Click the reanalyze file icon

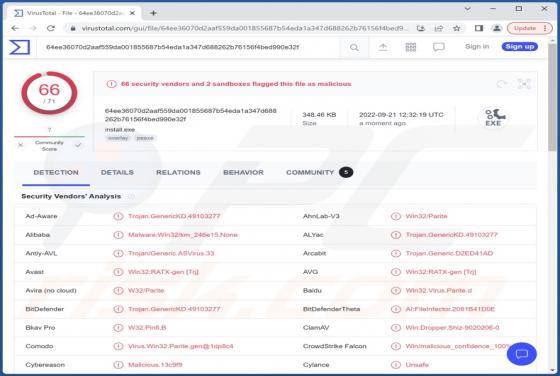[x=502, y=84]
